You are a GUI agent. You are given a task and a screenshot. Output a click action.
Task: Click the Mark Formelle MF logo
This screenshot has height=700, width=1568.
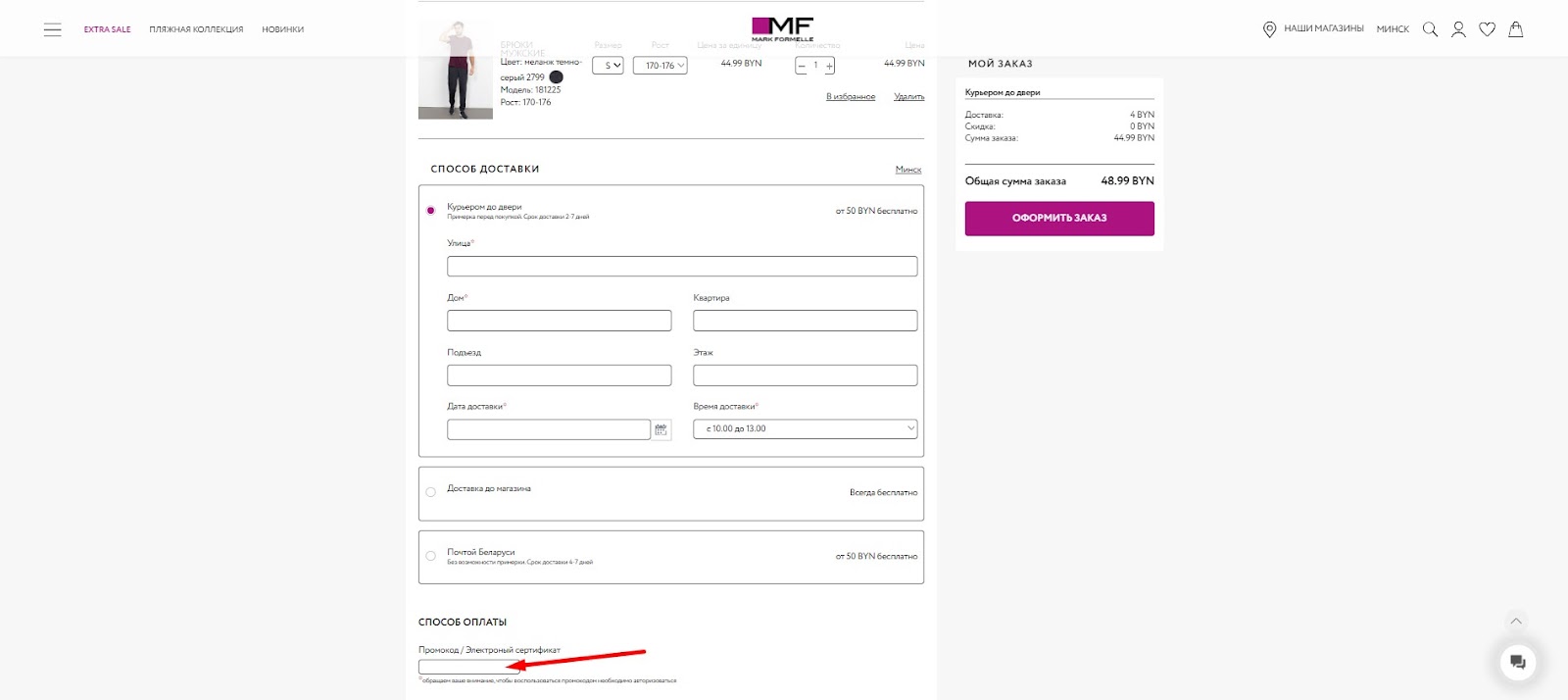pos(782,28)
